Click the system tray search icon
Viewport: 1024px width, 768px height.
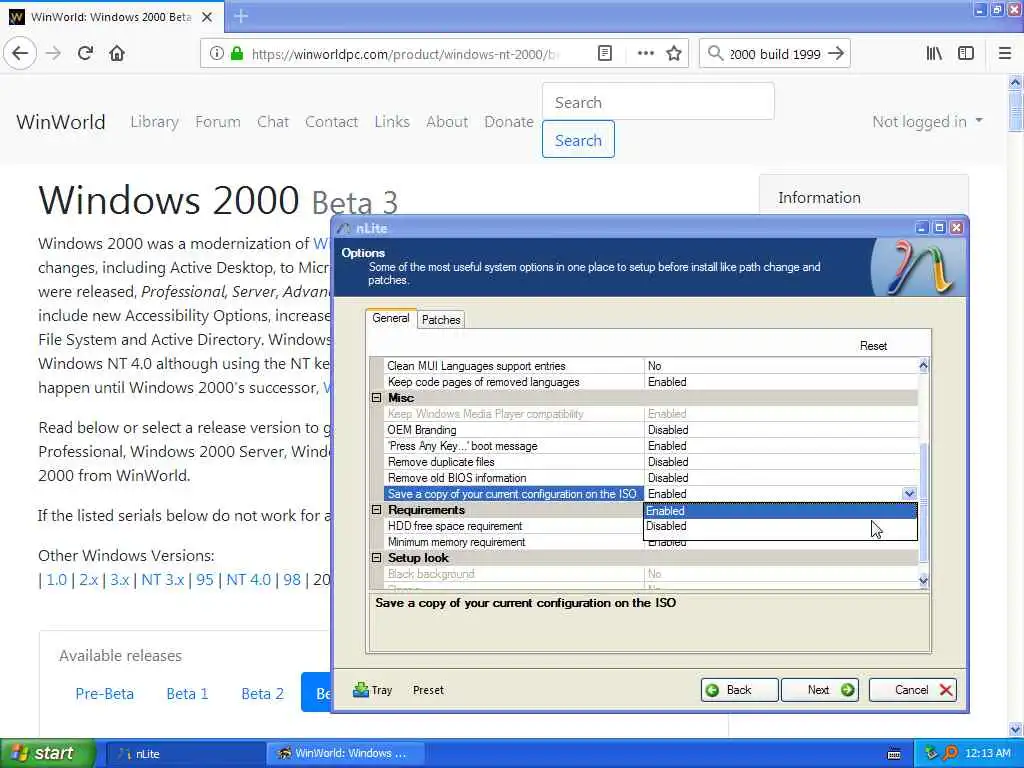coord(950,754)
